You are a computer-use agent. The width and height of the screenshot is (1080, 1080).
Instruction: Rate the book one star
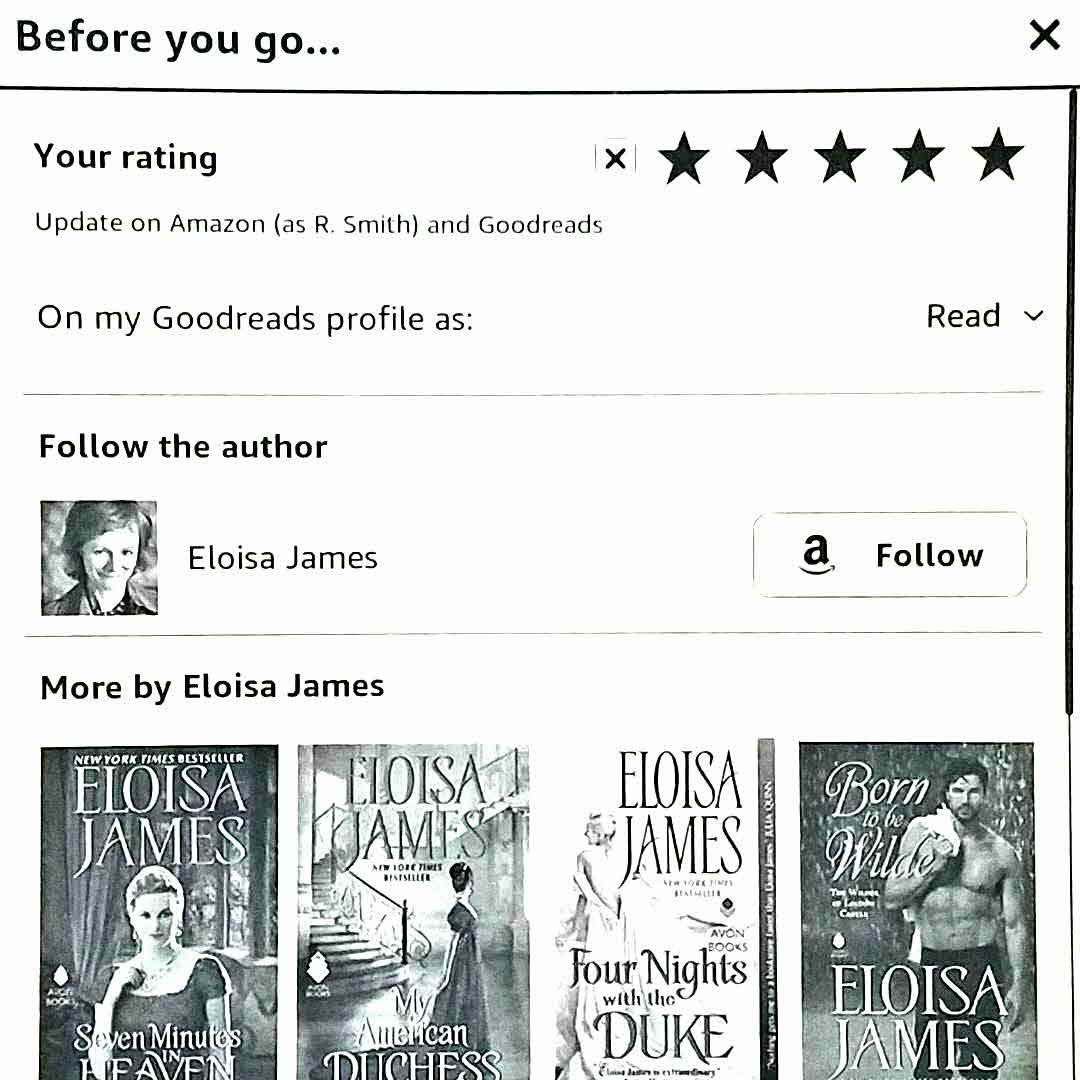(684, 158)
